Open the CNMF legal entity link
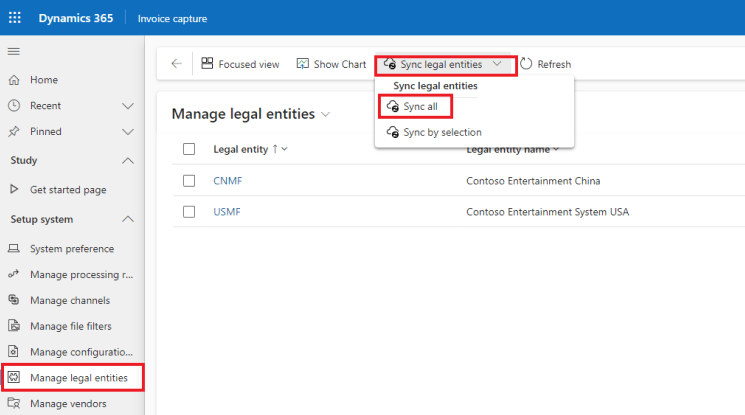The height and width of the screenshot is (415, 745). (228, 181)
